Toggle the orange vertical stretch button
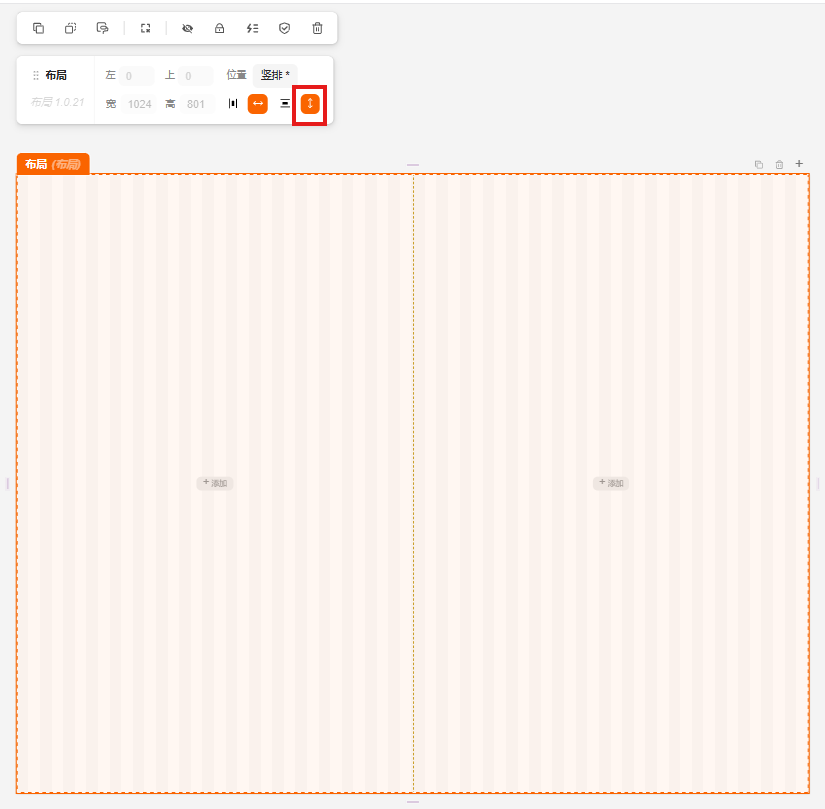Screen dimensions: 825x809 point(310,104)
